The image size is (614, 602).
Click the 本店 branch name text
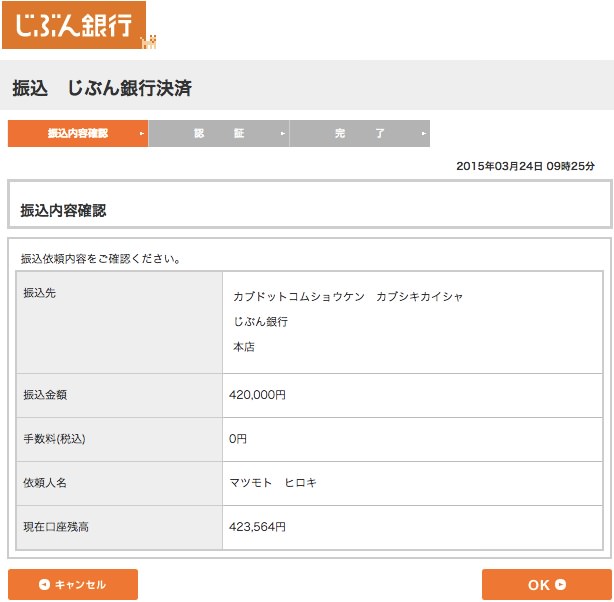[x=244, y=347]
